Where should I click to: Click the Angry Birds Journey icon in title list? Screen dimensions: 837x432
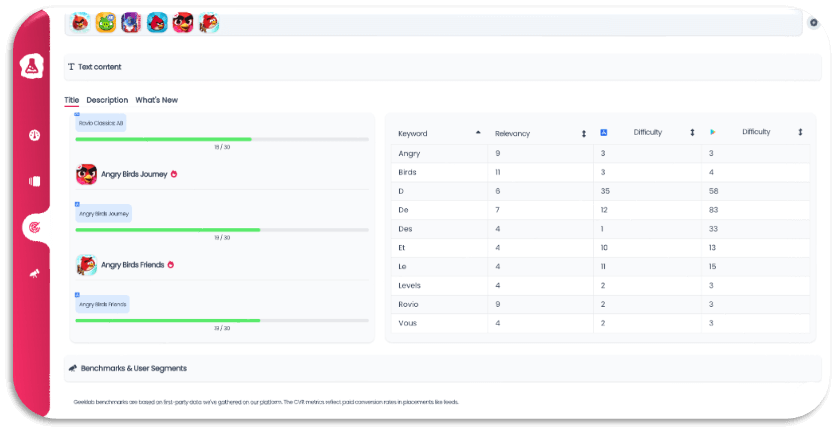point(86,174)
